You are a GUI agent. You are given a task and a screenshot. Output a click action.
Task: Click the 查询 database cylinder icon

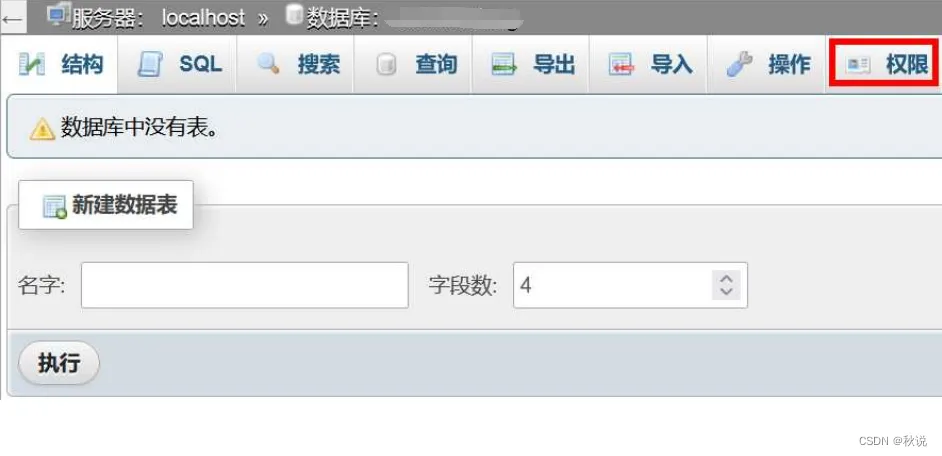point(386,65)
